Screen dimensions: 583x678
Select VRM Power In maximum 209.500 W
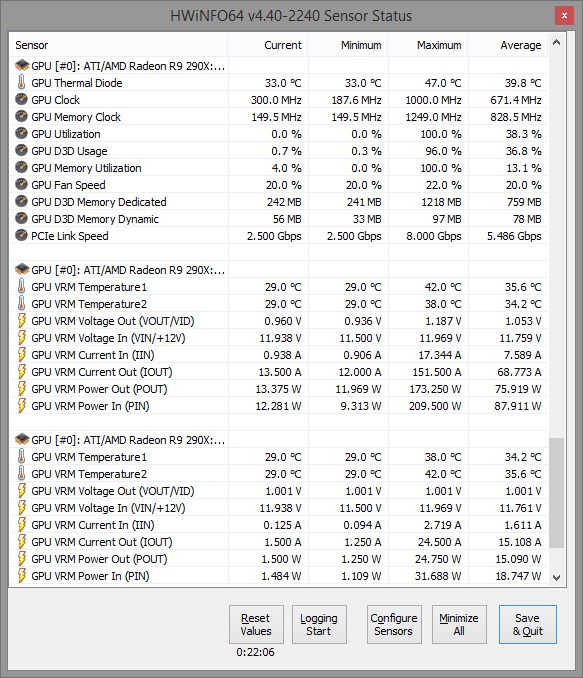pyautogui.click(x=435, y=406)
